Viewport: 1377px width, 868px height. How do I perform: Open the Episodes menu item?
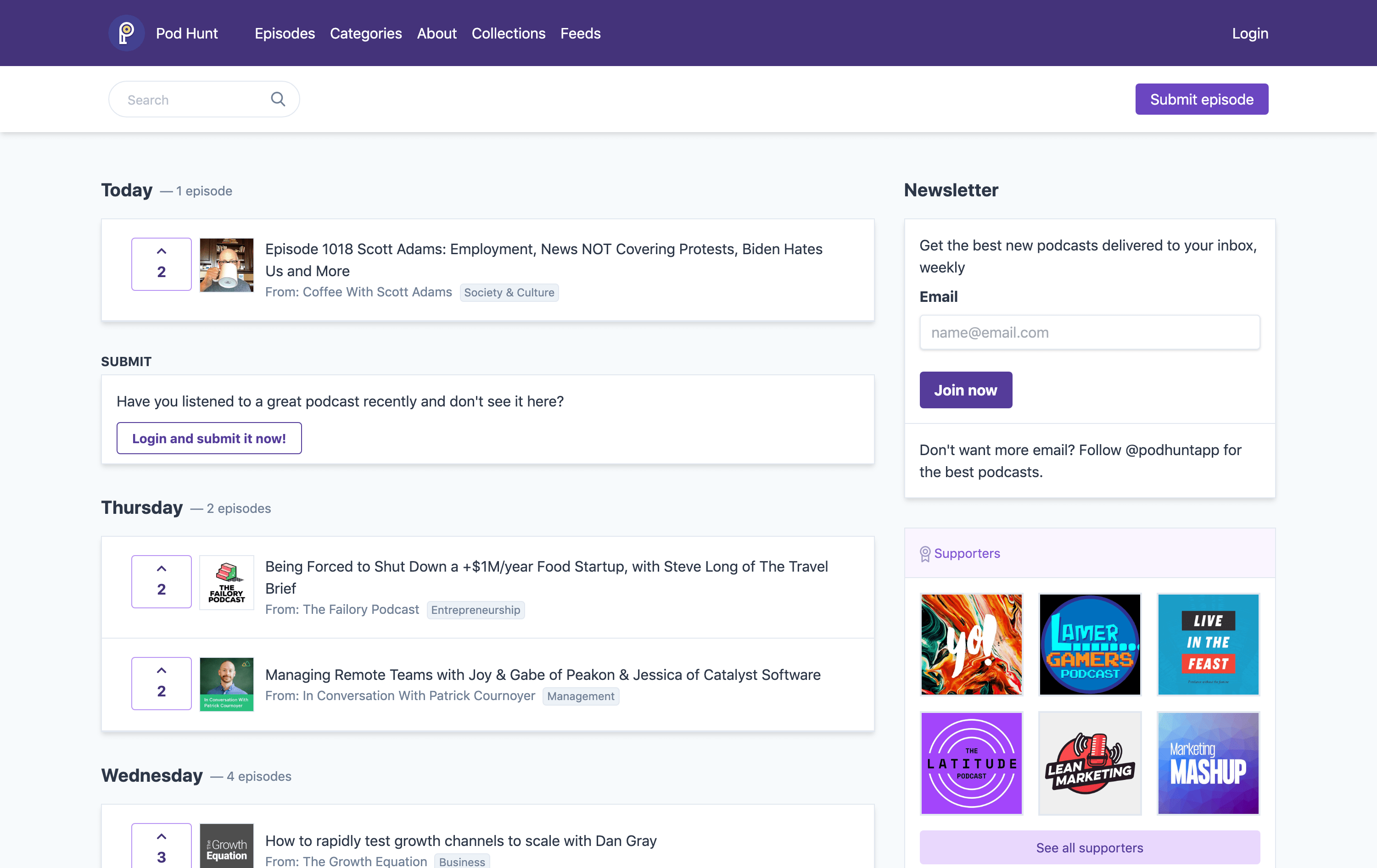[285, 33]
